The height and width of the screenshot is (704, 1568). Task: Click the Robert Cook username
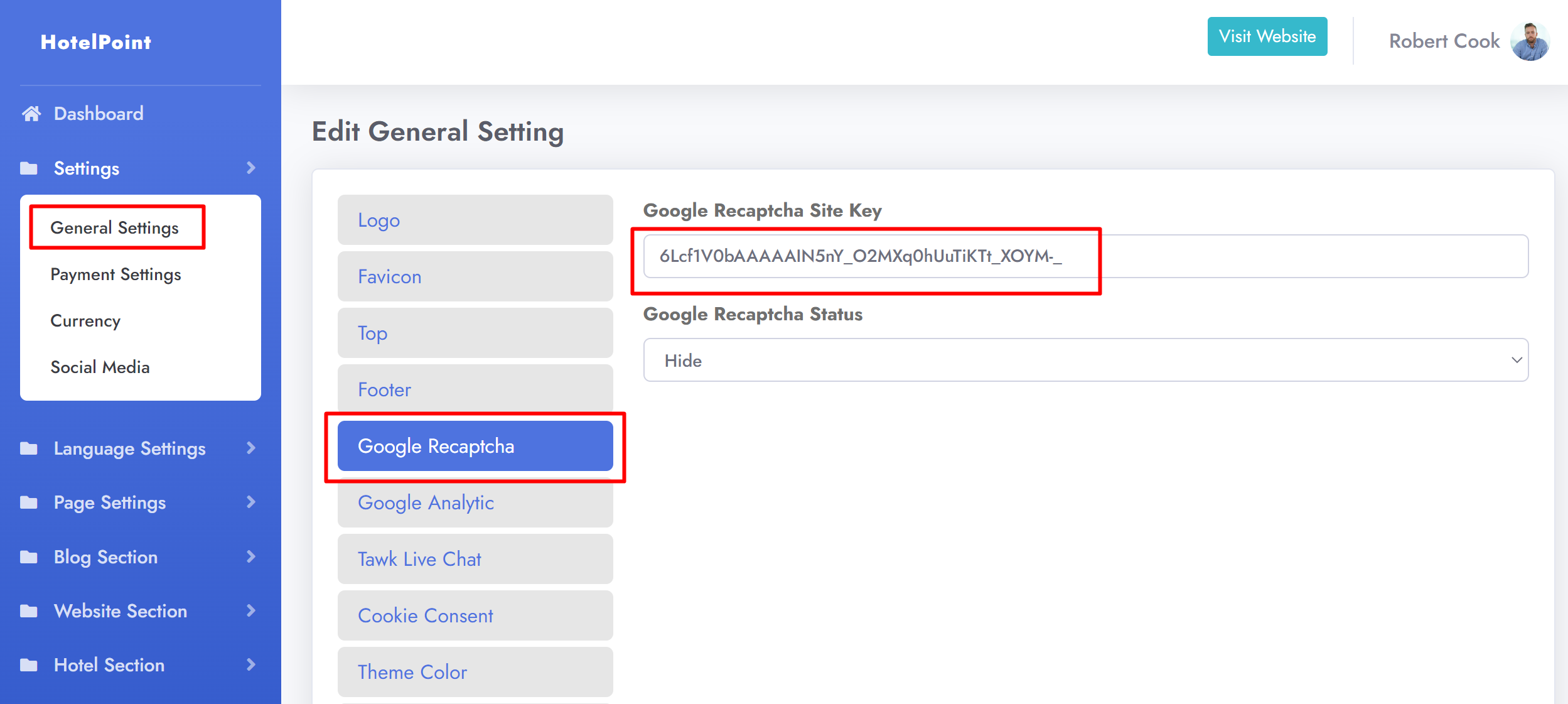(x=1444, y=41)
